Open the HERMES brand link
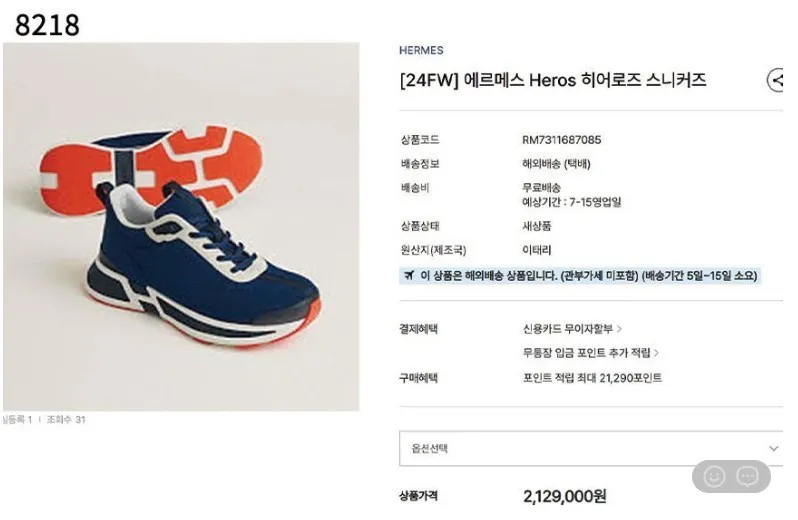Image resolution: width=798 pixels, height=520 pixels. coord(421,50)
